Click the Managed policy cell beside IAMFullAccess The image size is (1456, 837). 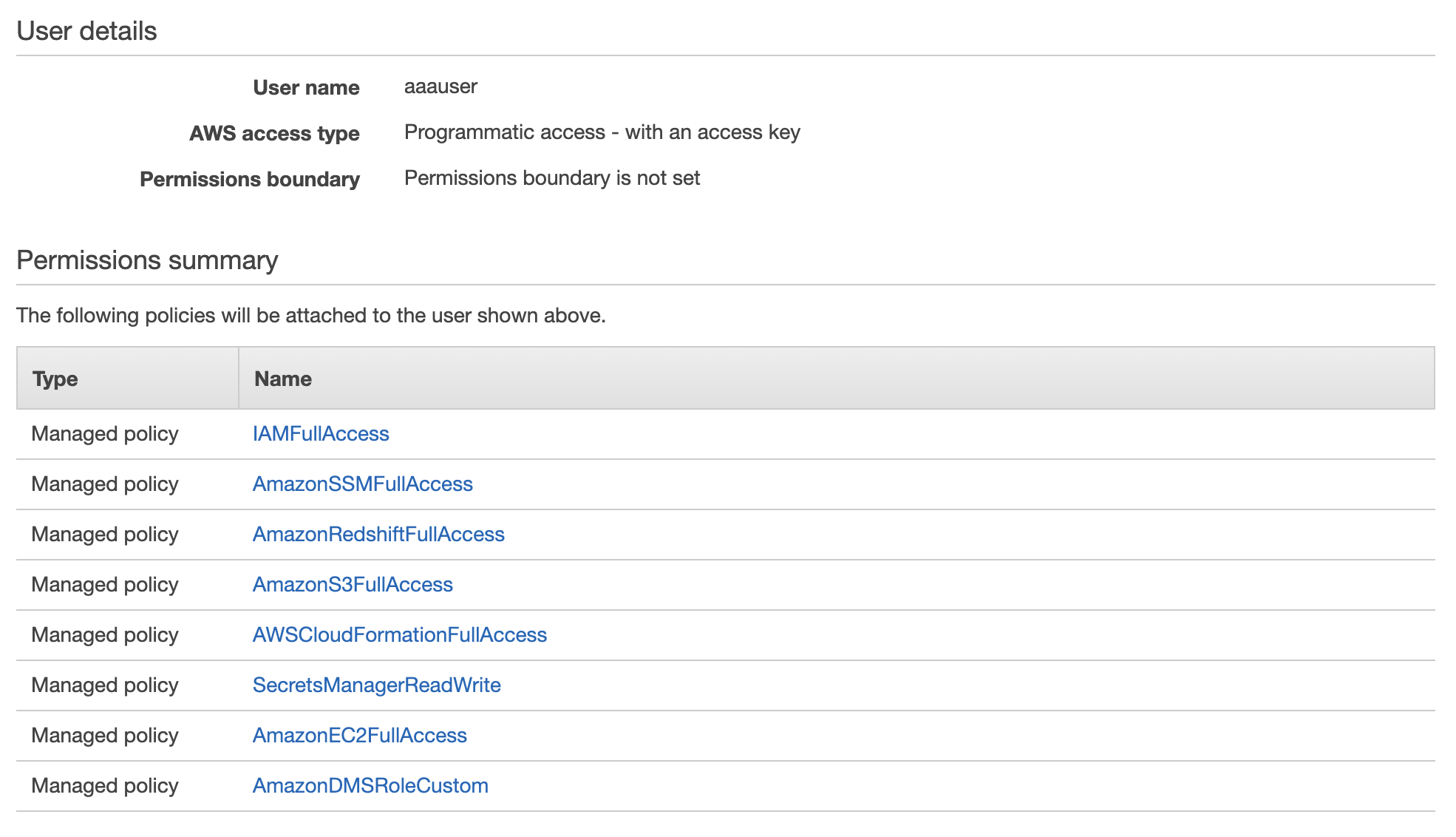coord(105,434)
